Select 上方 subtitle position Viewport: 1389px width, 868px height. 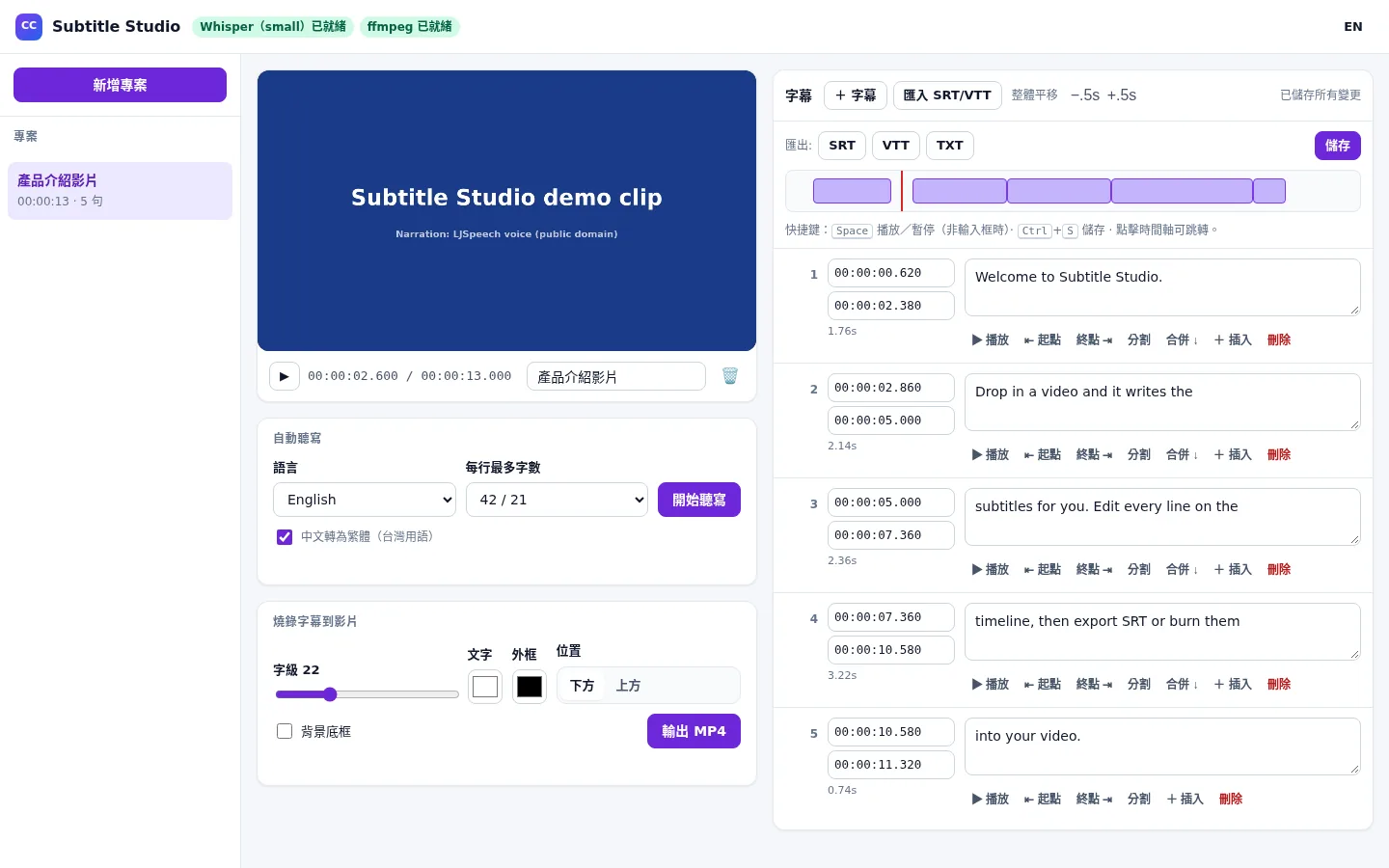628,686
